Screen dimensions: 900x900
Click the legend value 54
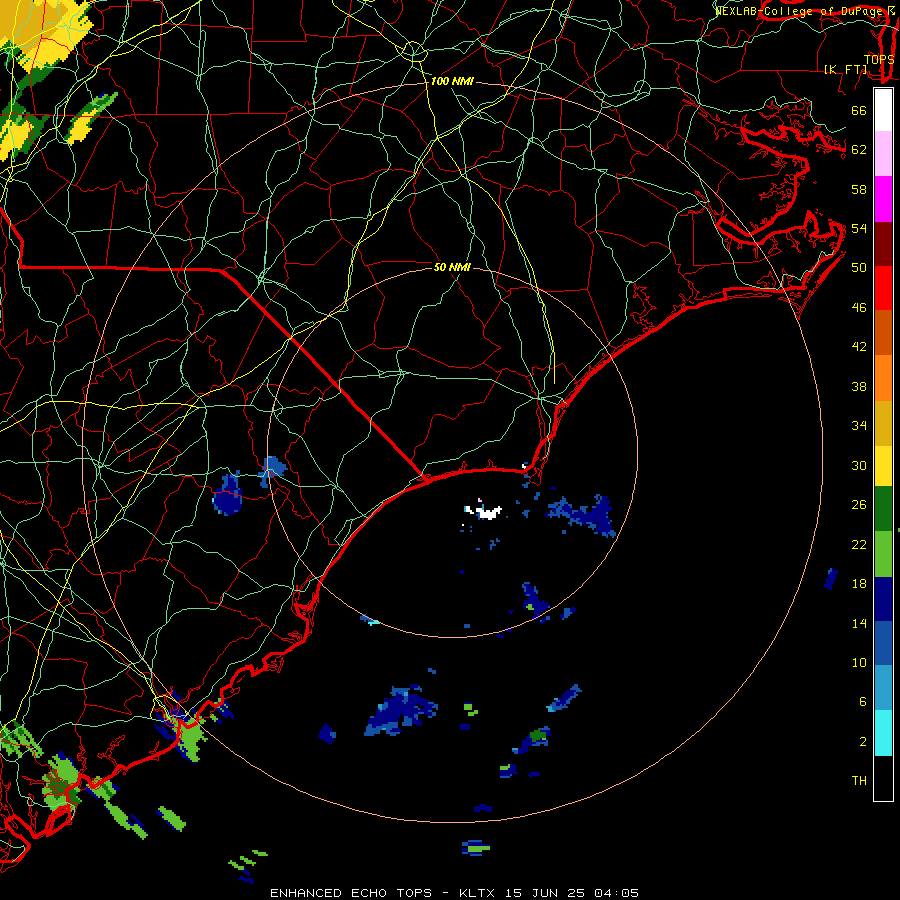click(859, 228)
